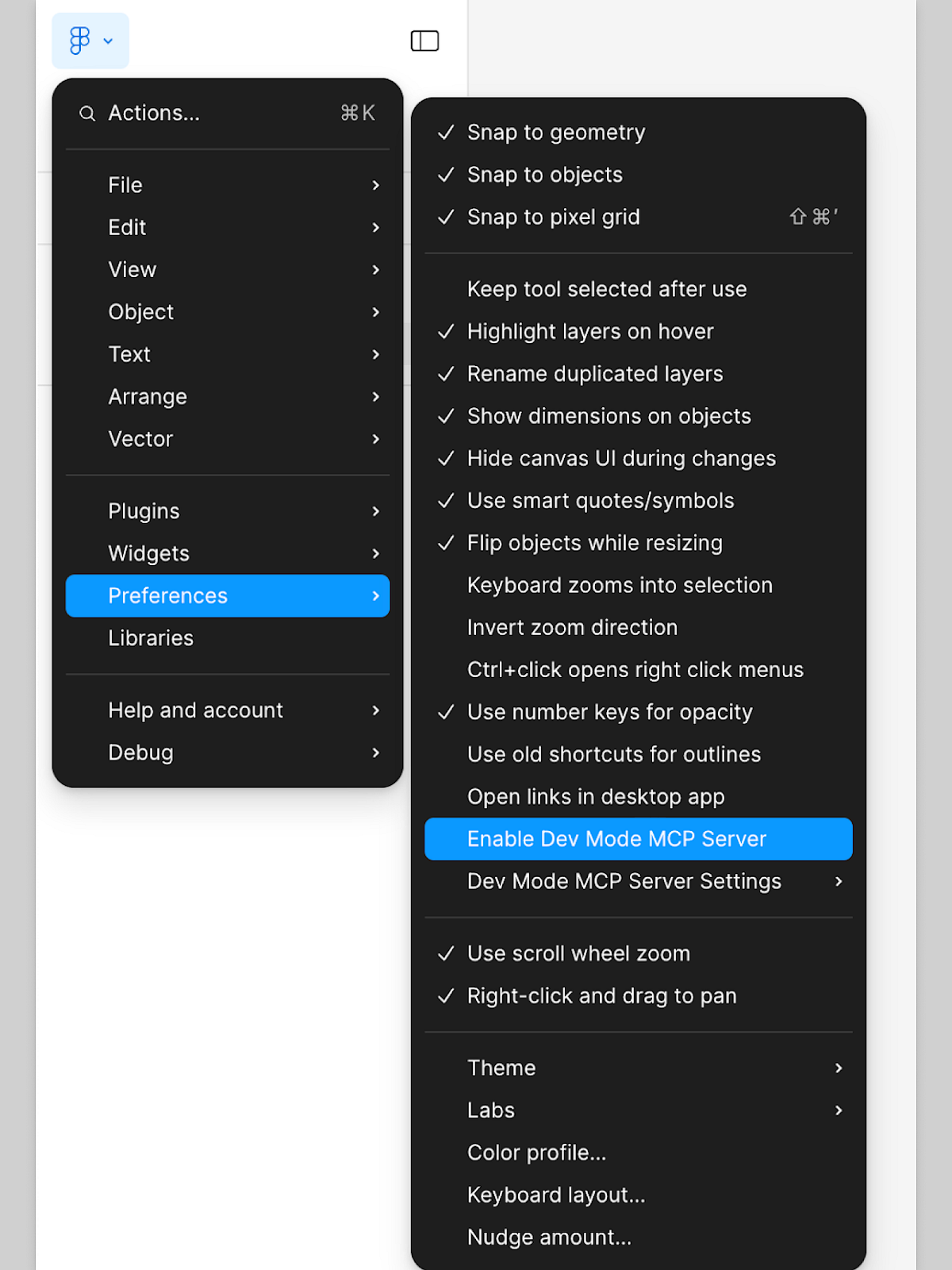Uncheck Highlight layers on hover
This screenshot has height=1270, width=952.
[x=589, y=332]
